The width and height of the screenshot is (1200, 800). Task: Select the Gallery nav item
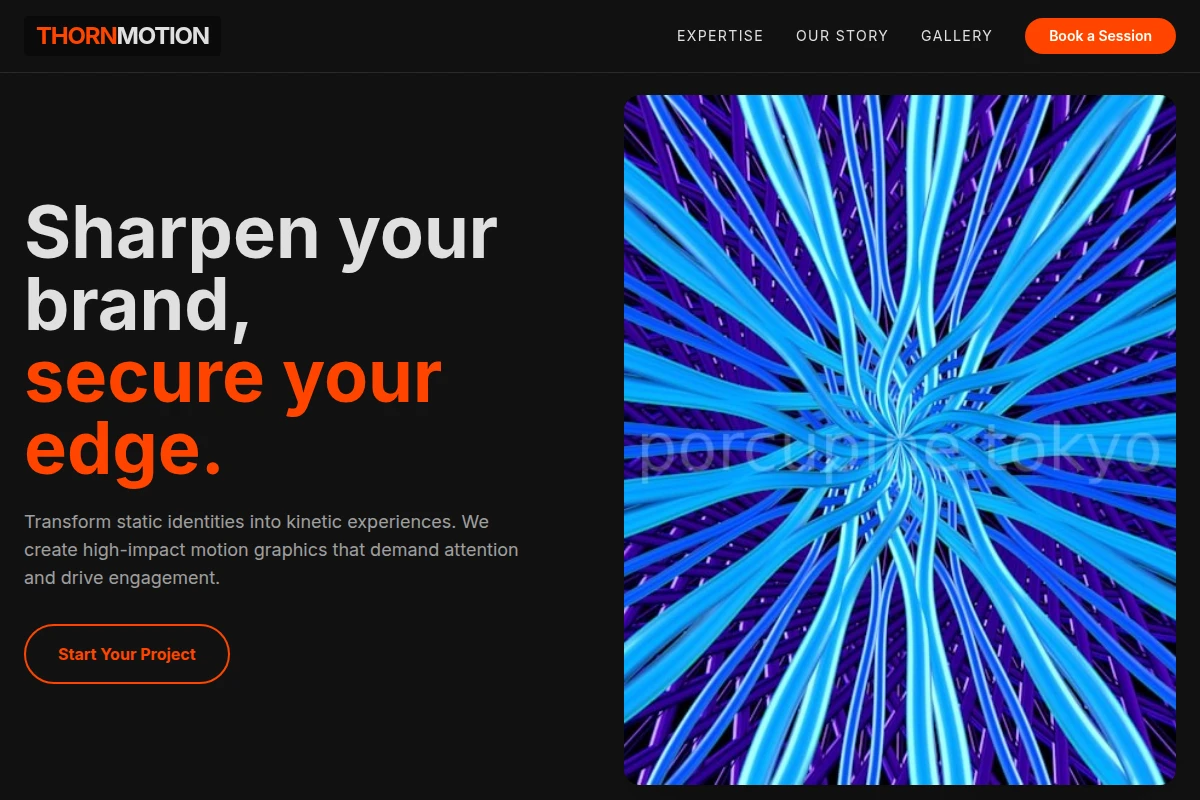[x=957, y=36]
